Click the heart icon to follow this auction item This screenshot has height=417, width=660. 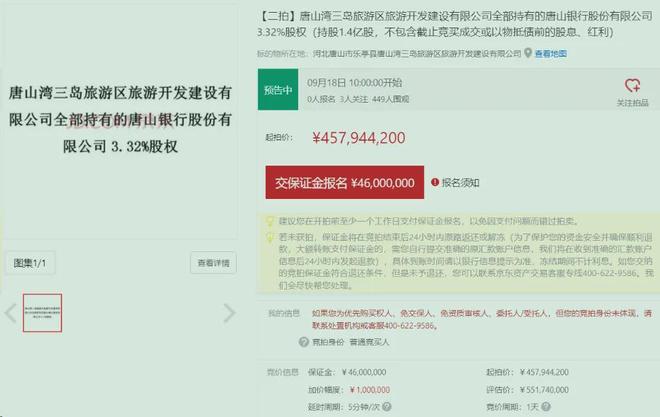[x=632, y=85]
